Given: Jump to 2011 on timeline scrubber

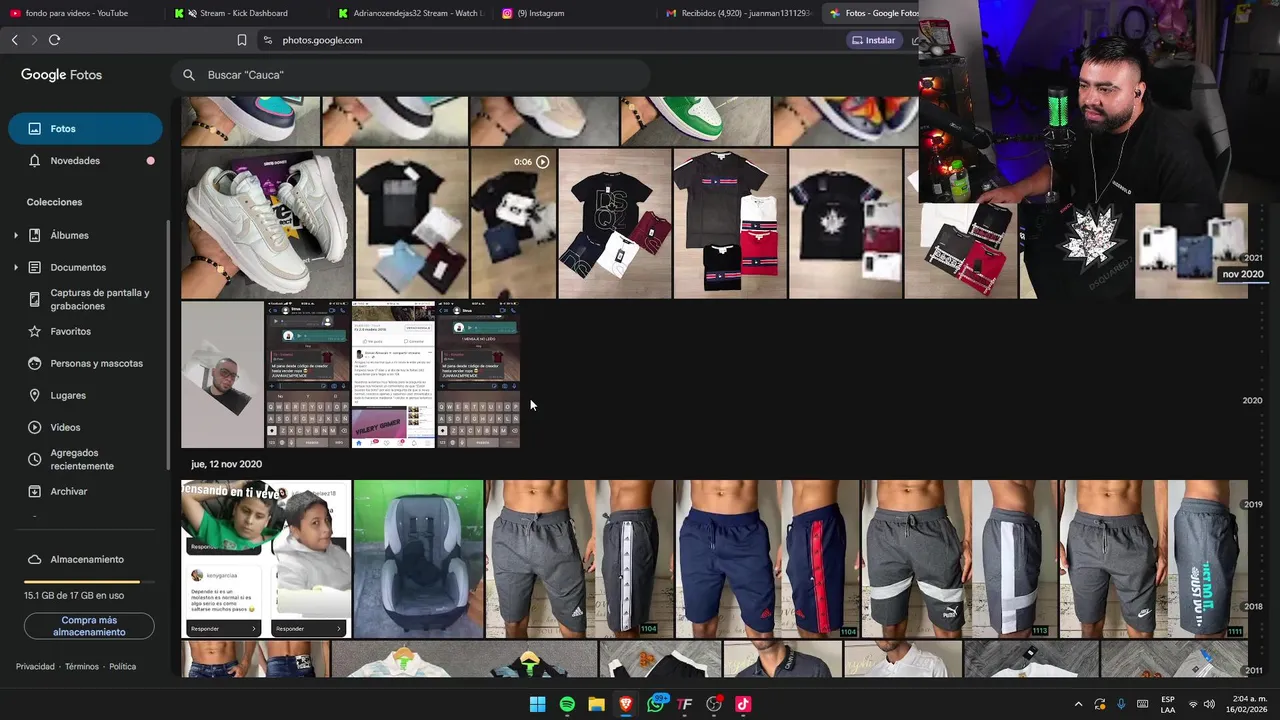Looking at the screenshot, I should coord(1253,671).
